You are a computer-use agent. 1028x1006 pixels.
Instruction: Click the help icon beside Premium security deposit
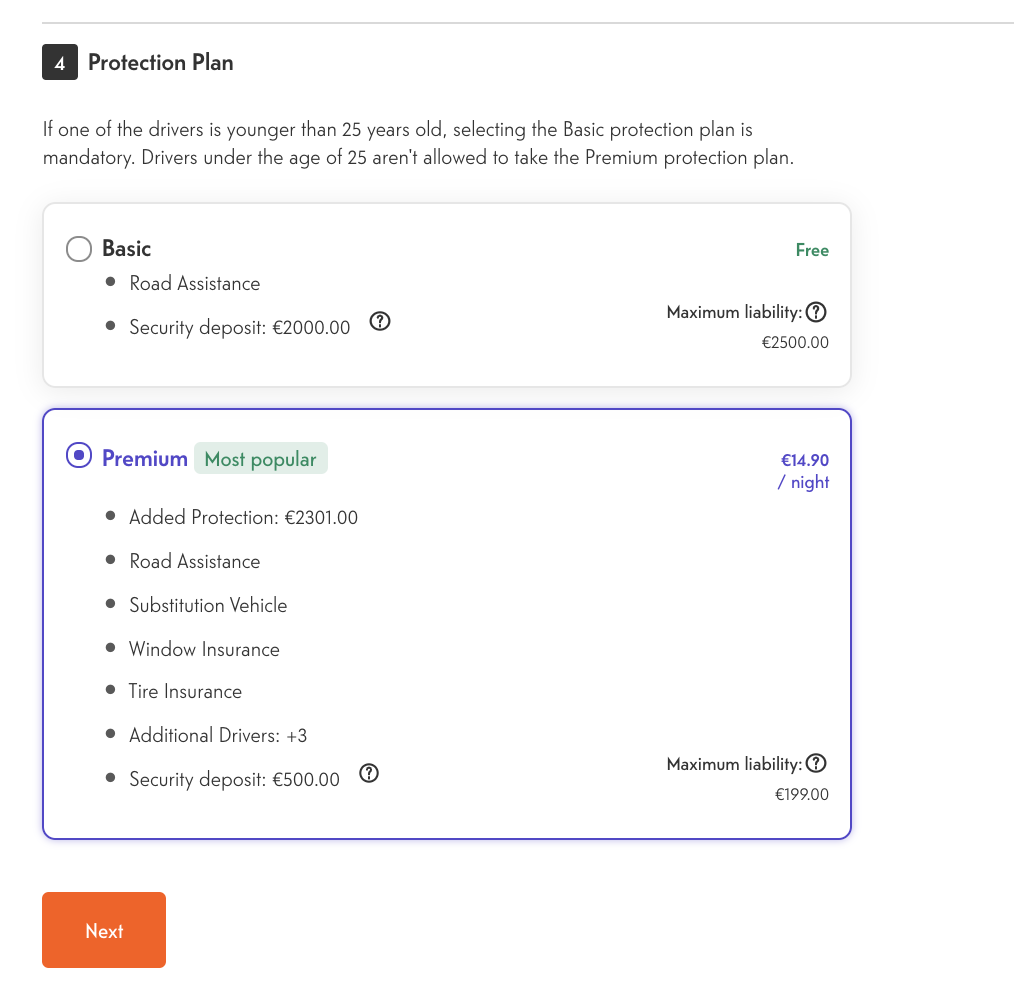(x=369, y=773)
